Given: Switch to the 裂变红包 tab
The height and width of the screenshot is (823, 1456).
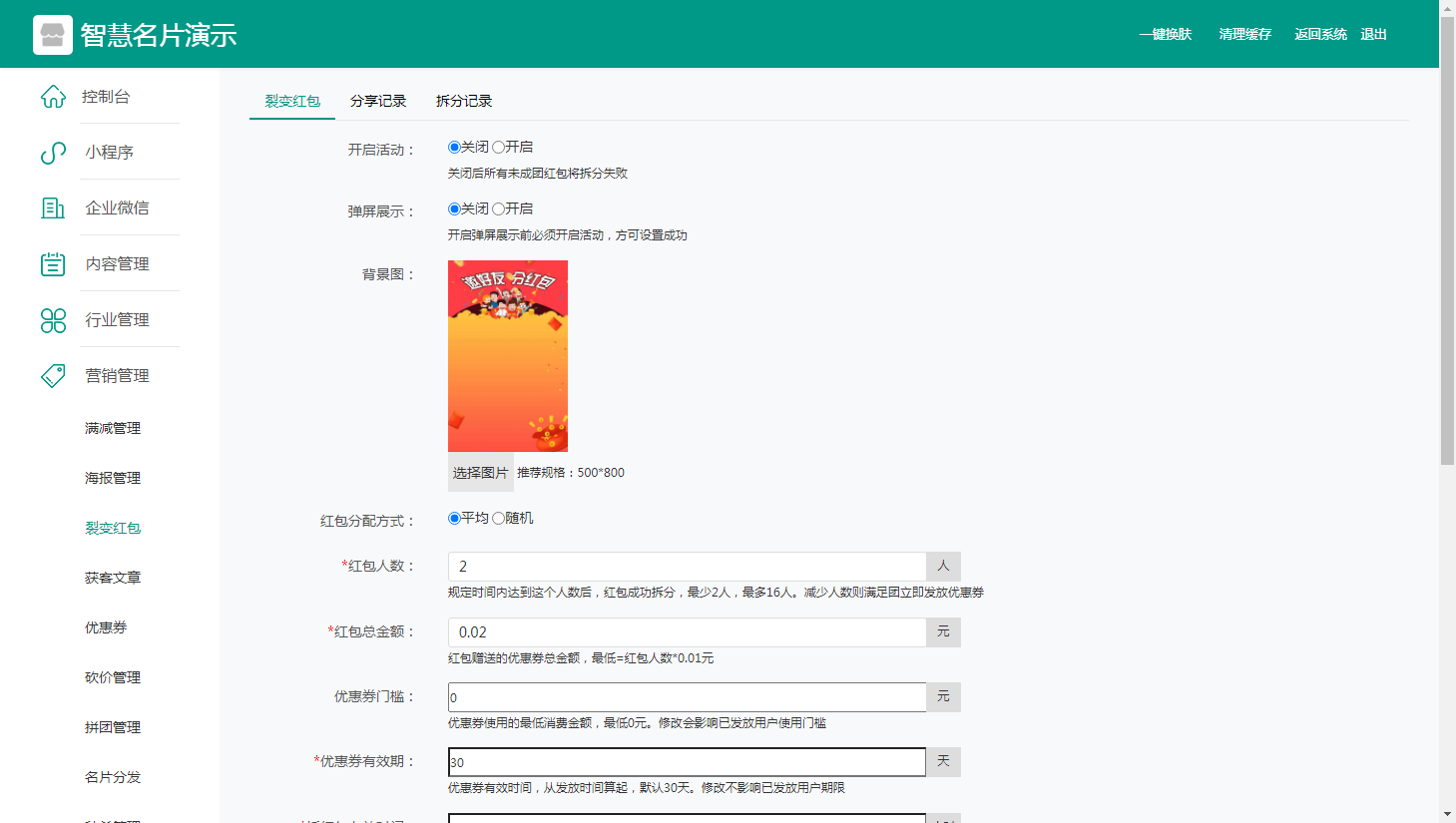Looking at the screenshot, I should [x=292, y=101].
